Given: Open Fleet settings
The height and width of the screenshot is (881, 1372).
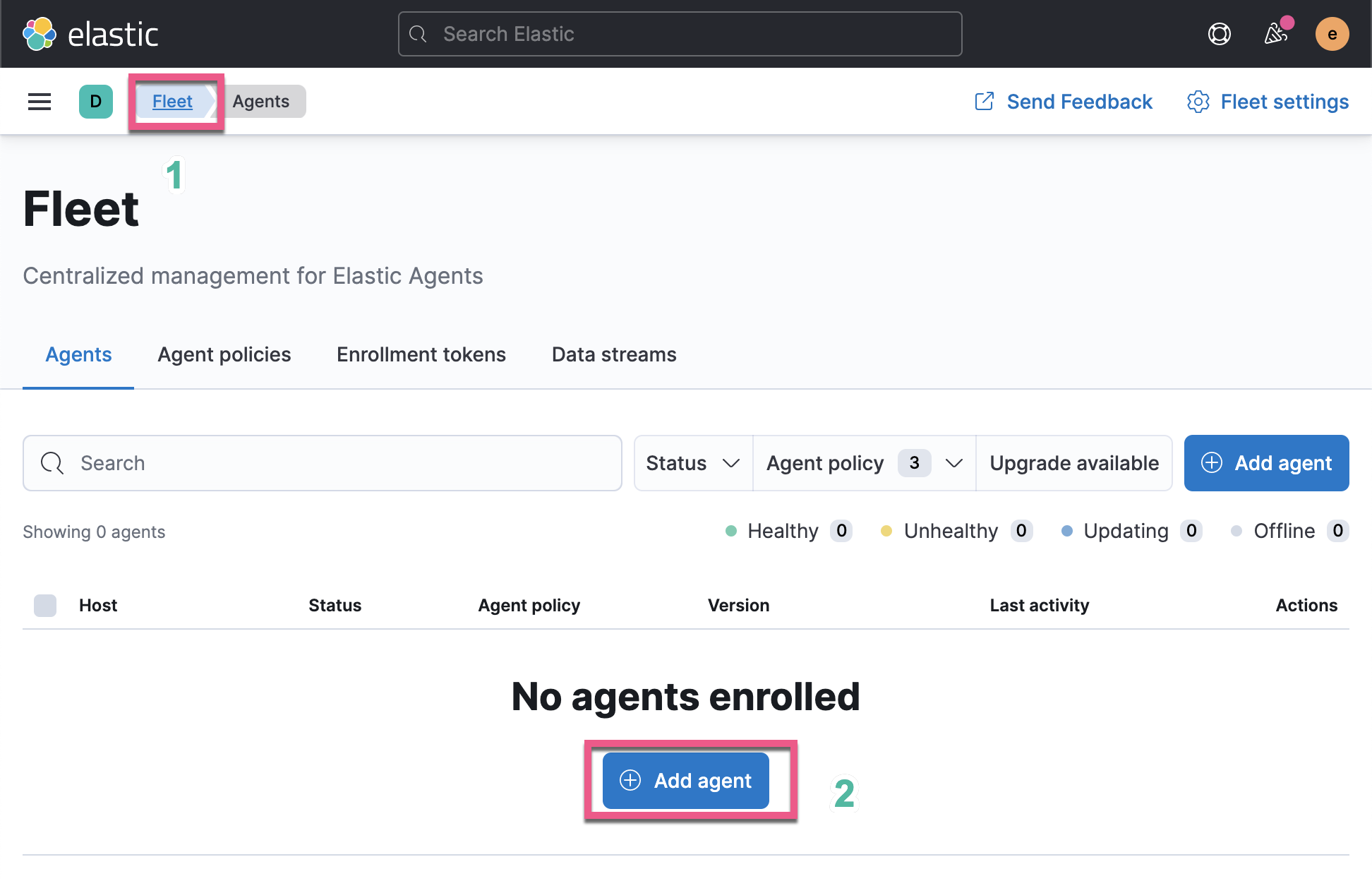Looking at the screenshot, I should coord(1268,102).
